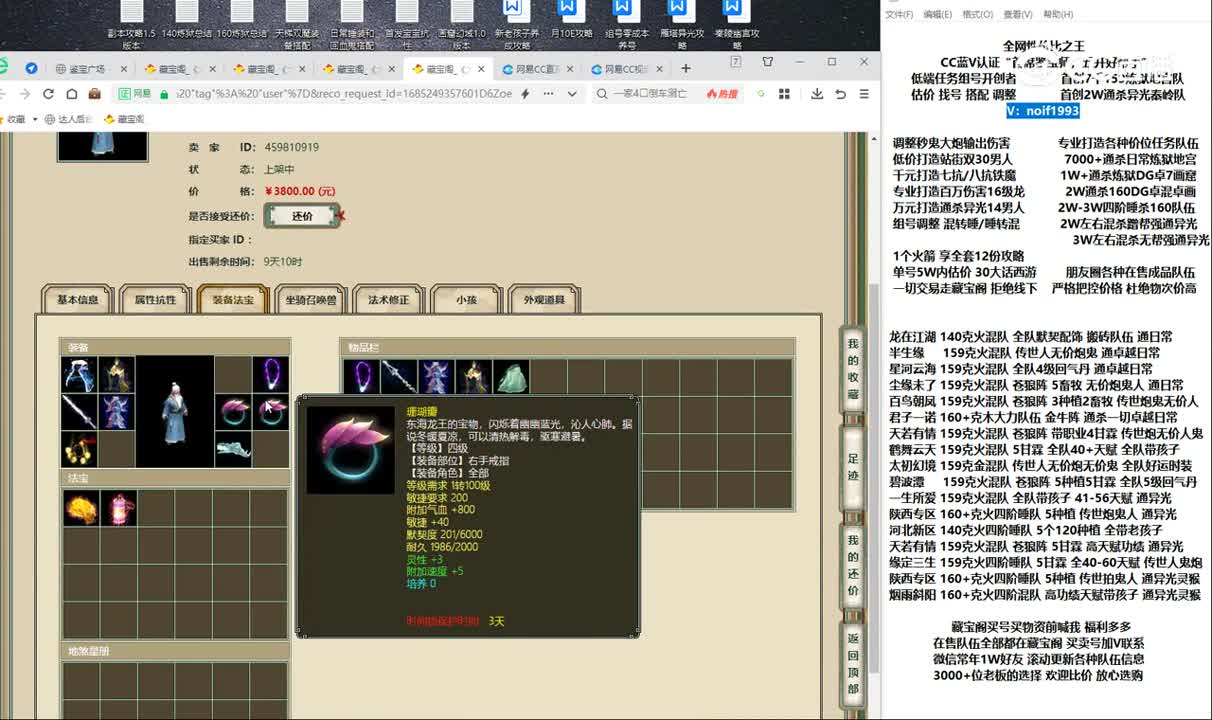Open a new browser tab
The width and height of the screenshot is (1212, 720).
(686, 69)
